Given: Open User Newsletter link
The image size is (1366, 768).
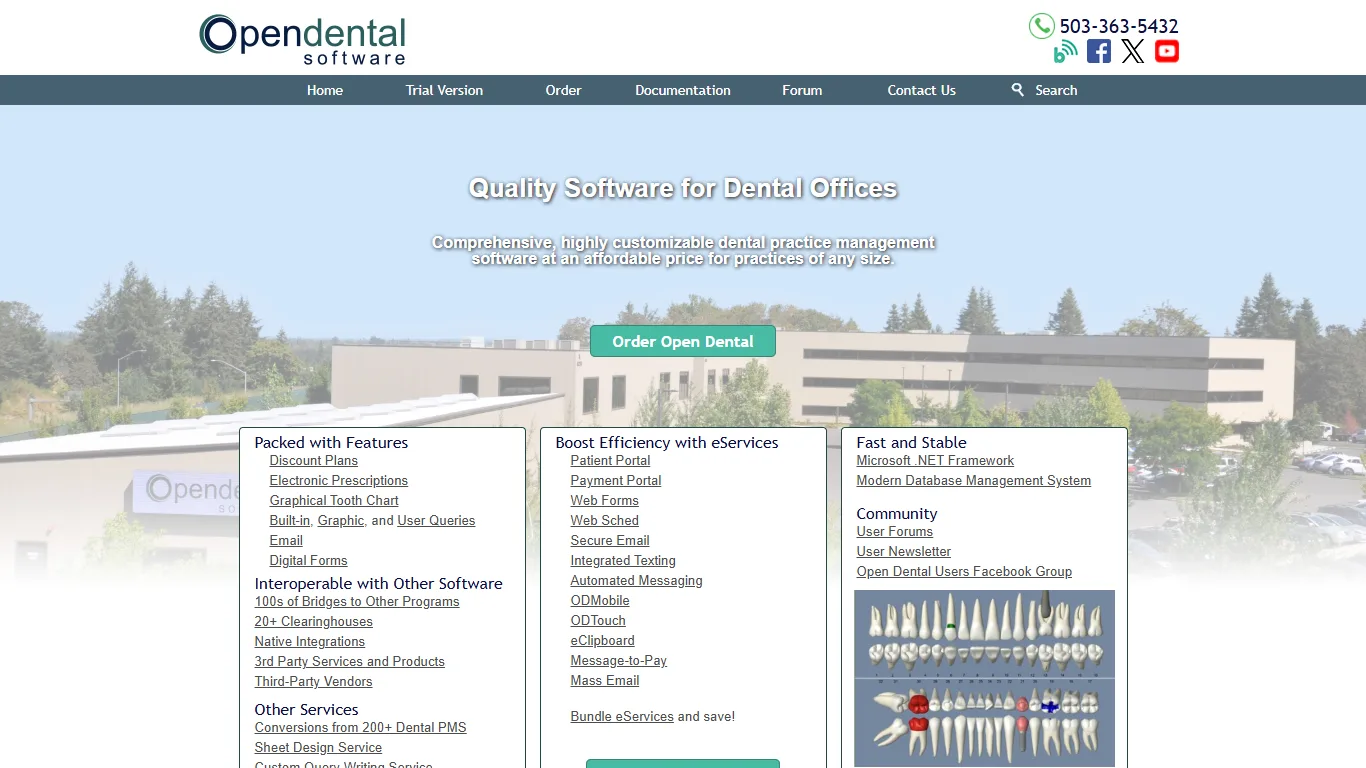Looking at the screenshot, I should [904, 552].
